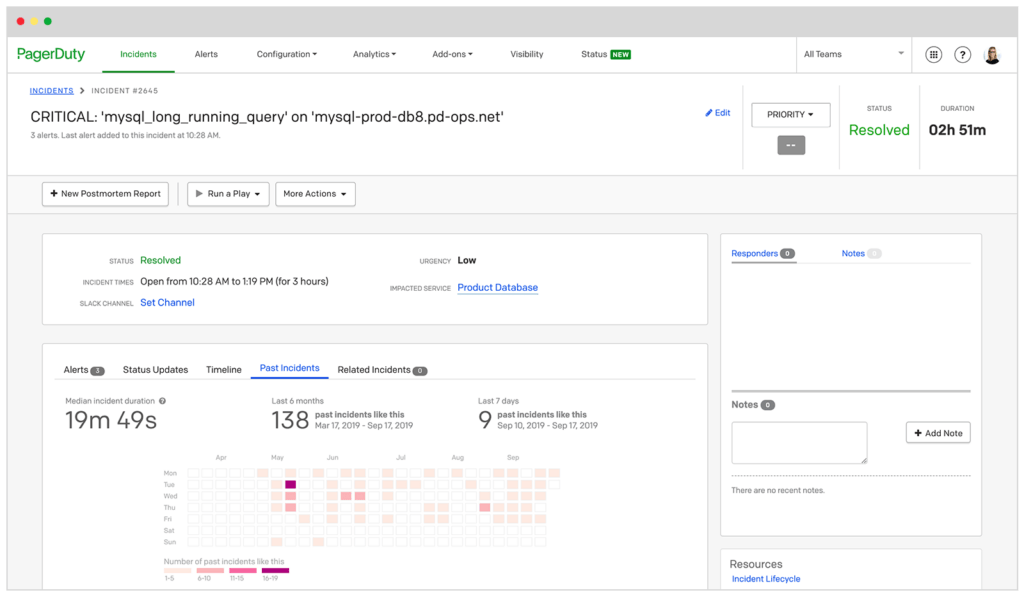The height and width of the screenshot is (604, 1024).
Task: Click the breadcrumb chevron after INCIDENTS
Action: [x=82, y=91]
